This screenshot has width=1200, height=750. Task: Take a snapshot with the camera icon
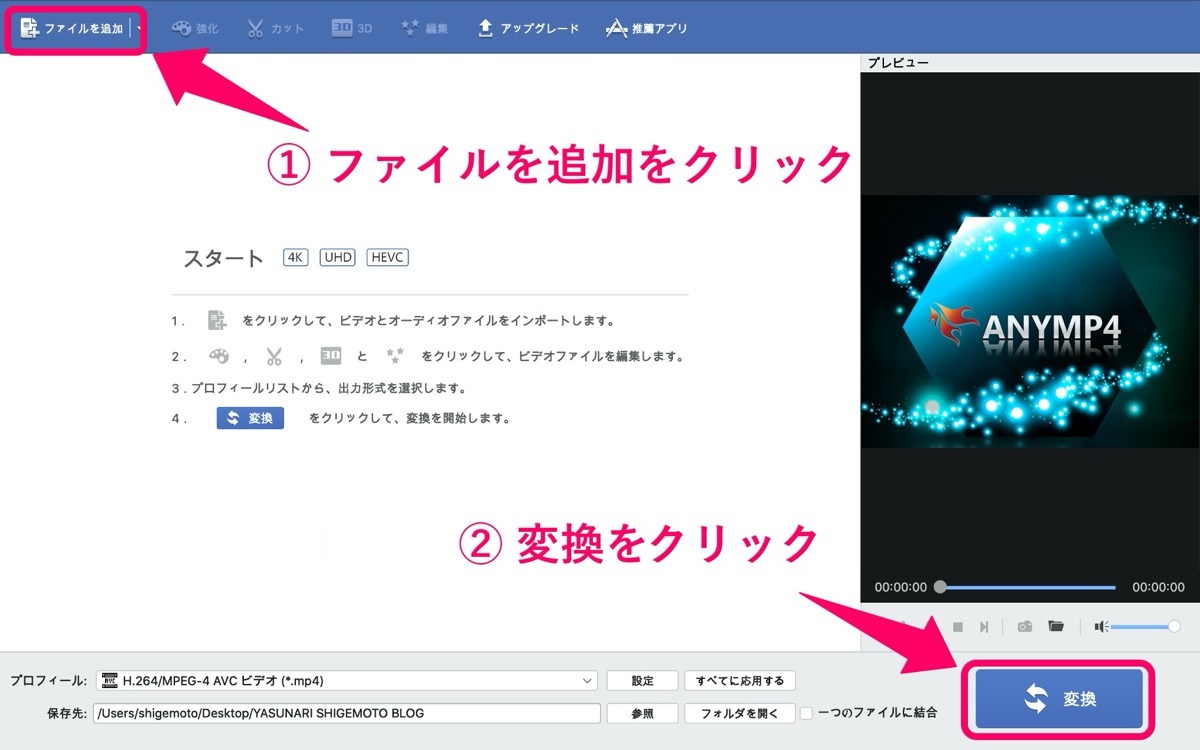point(1025,627)
